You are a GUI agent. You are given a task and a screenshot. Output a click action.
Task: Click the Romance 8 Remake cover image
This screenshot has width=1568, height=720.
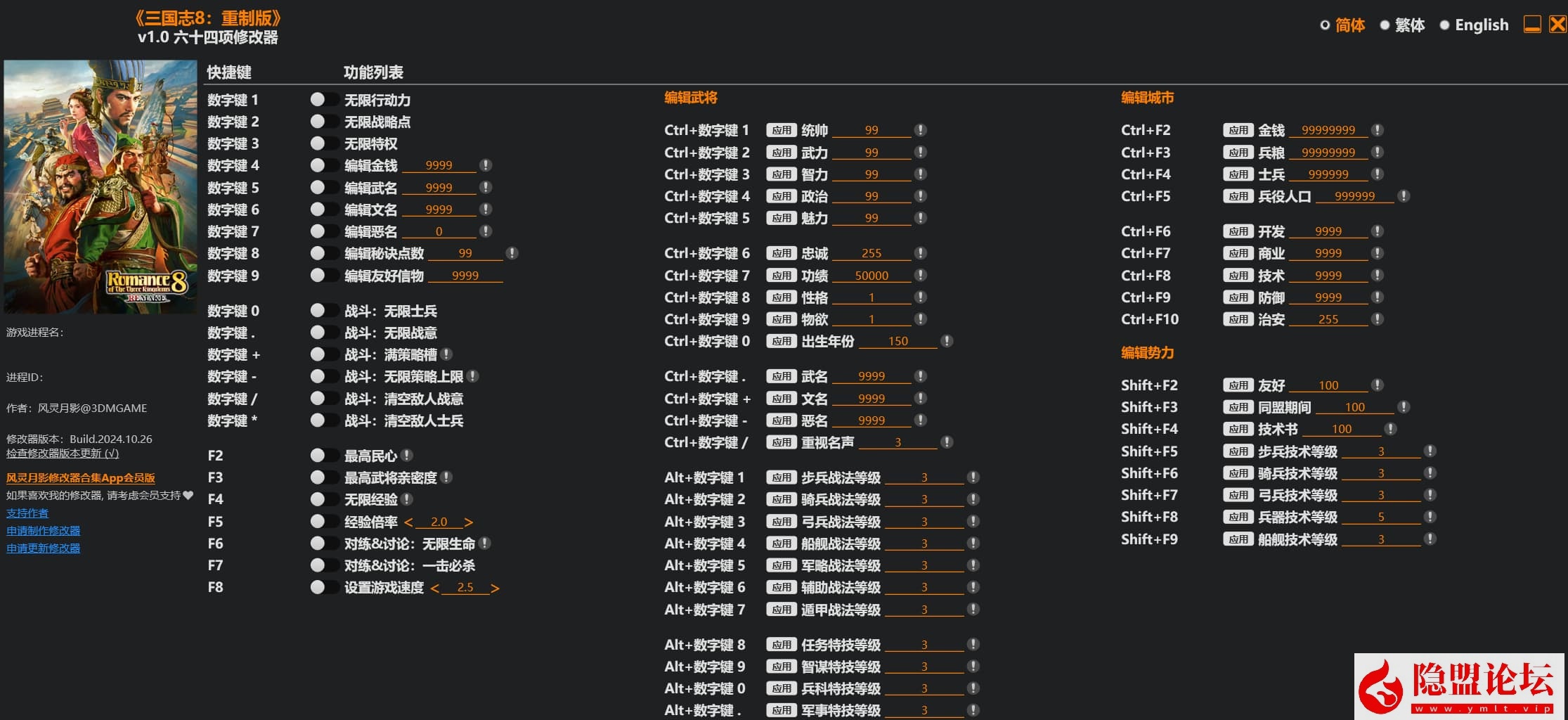point(101,186)
